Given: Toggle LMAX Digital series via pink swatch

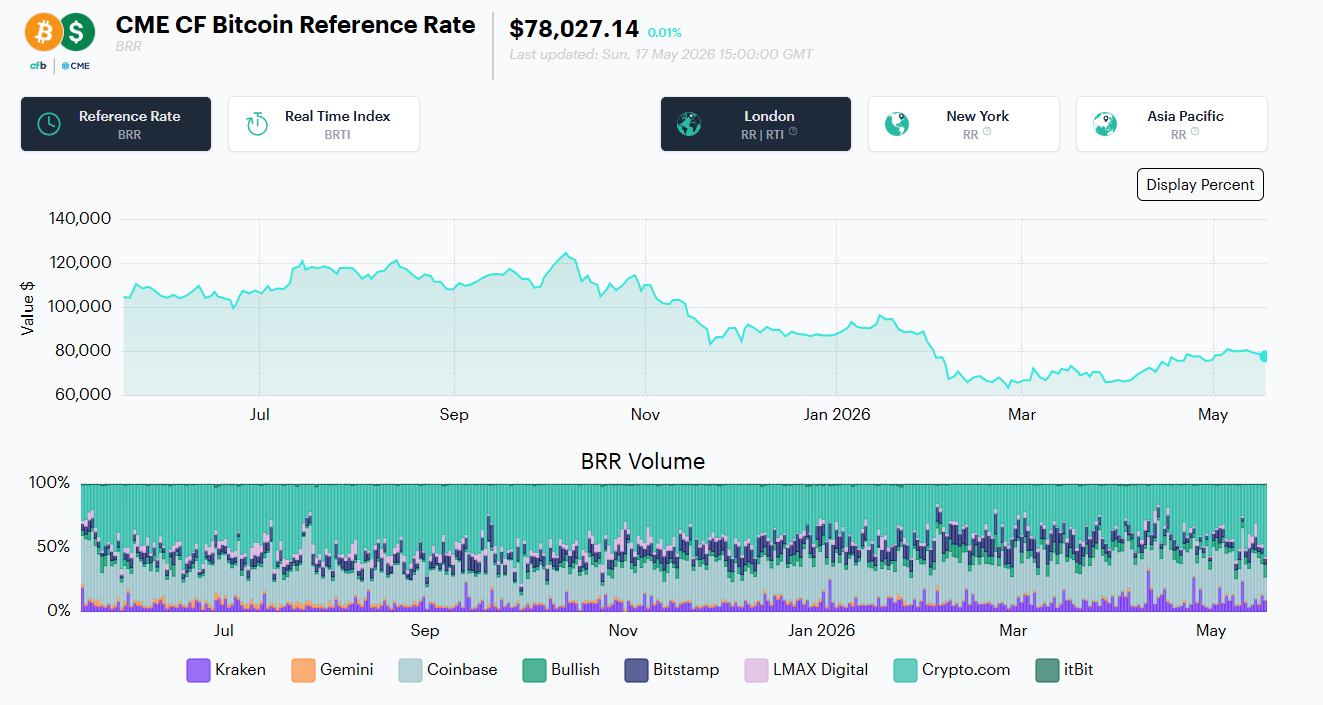Looking at the screenshot, I should [756, 670].
